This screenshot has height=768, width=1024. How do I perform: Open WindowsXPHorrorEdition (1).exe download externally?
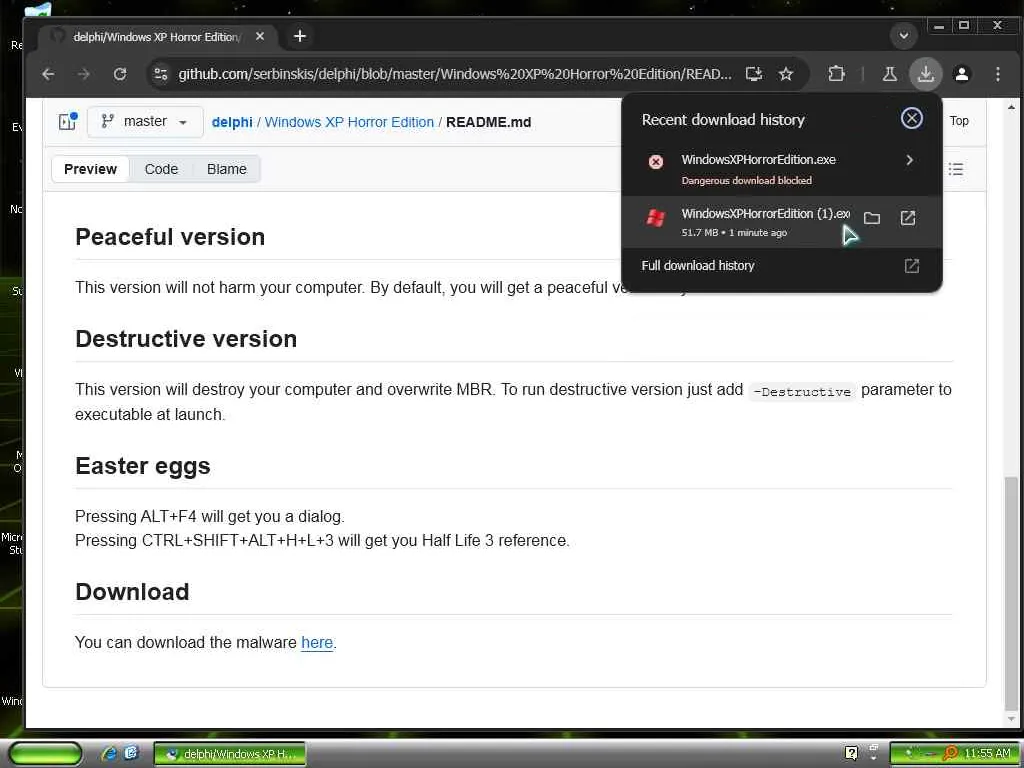tap(908, 218)
